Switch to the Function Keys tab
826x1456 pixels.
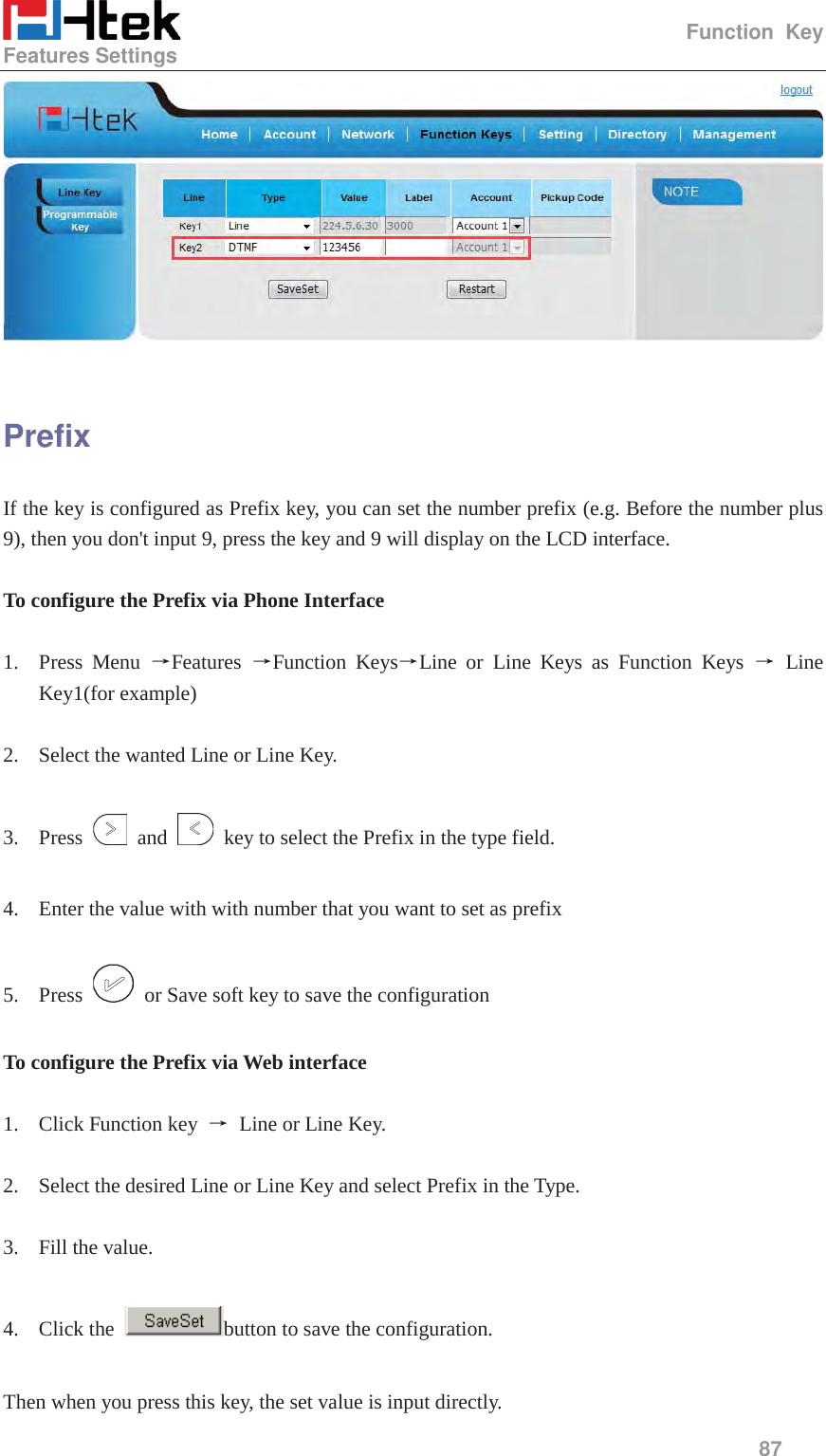click(x=466, y=134)
